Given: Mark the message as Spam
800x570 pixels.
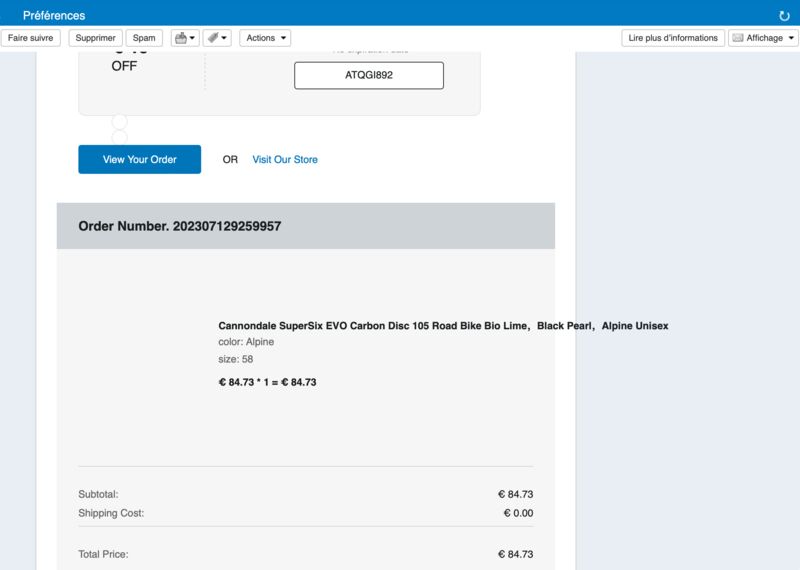Looking at the screenshot, I should [144, 38].
